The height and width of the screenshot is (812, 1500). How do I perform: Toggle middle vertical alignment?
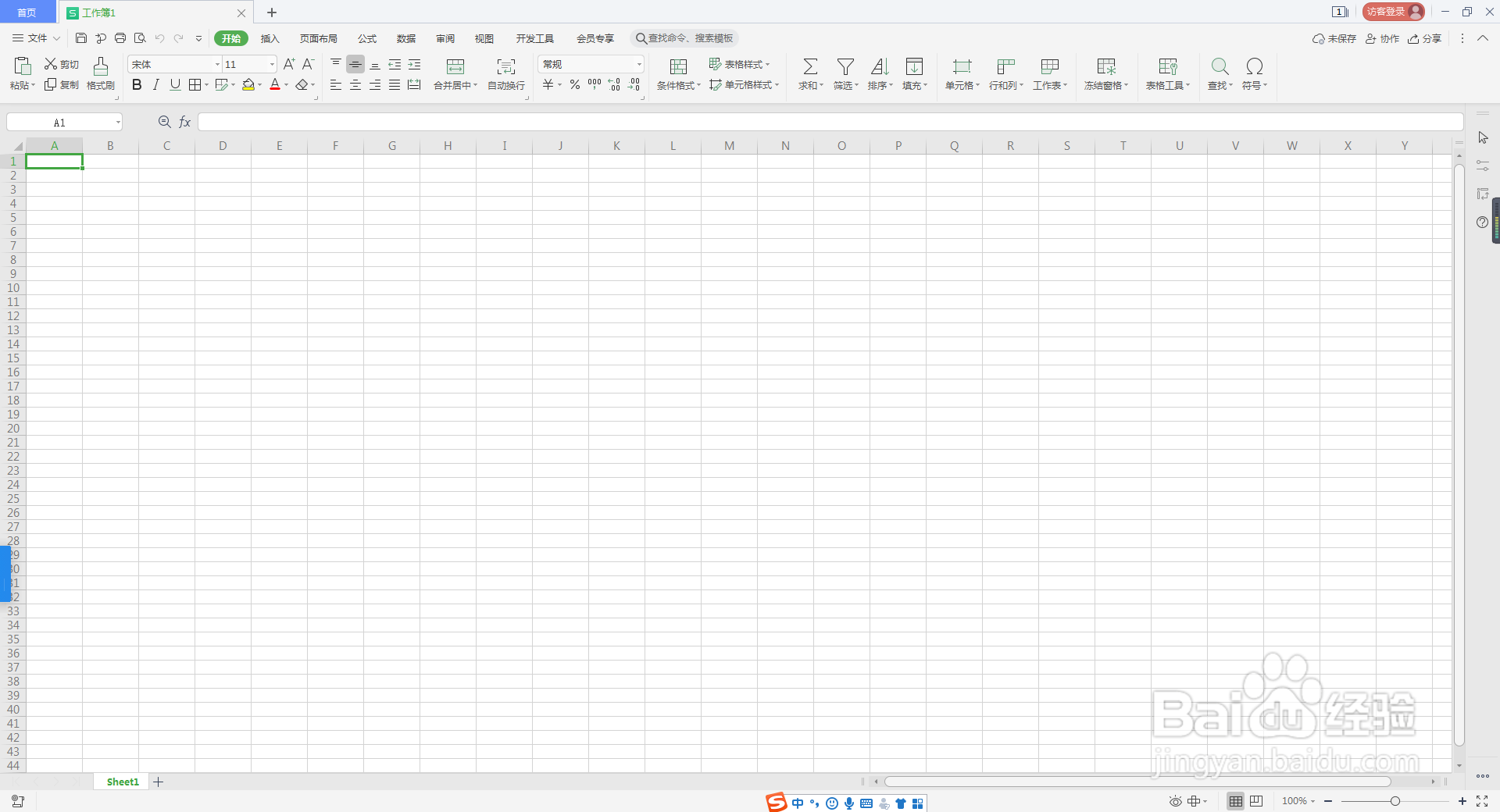[x=355, y=64]
